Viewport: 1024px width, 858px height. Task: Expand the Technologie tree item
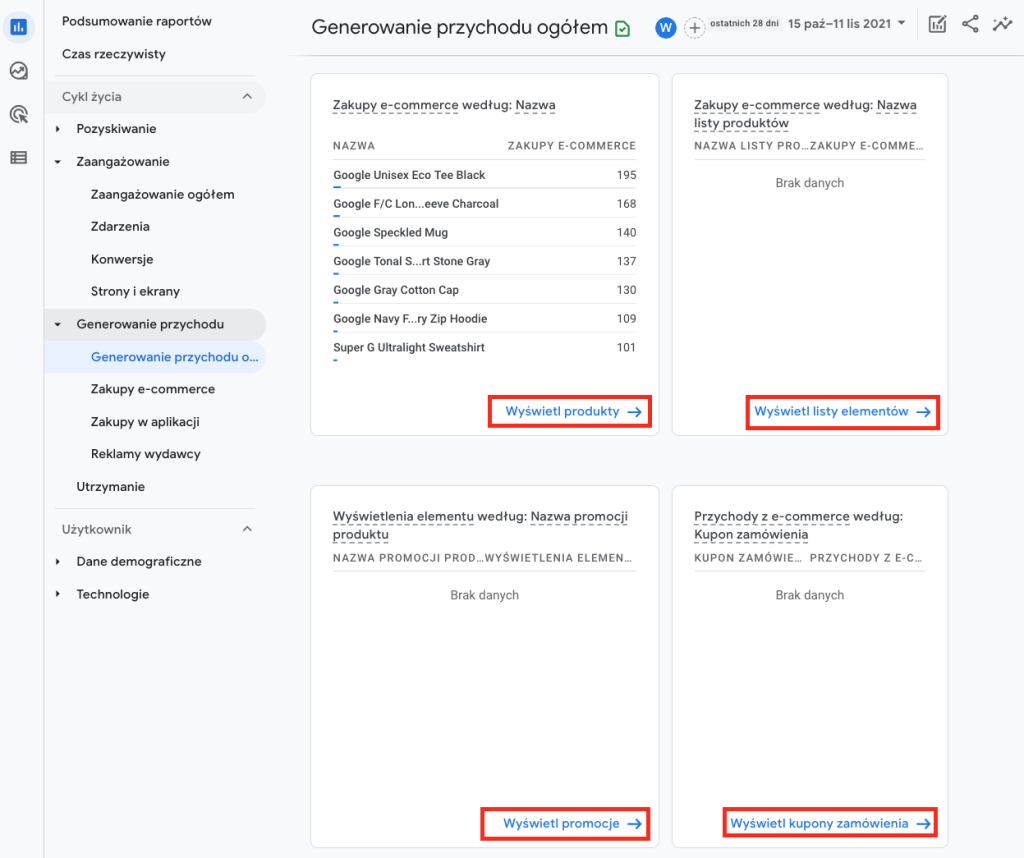[x=58, y=595]
